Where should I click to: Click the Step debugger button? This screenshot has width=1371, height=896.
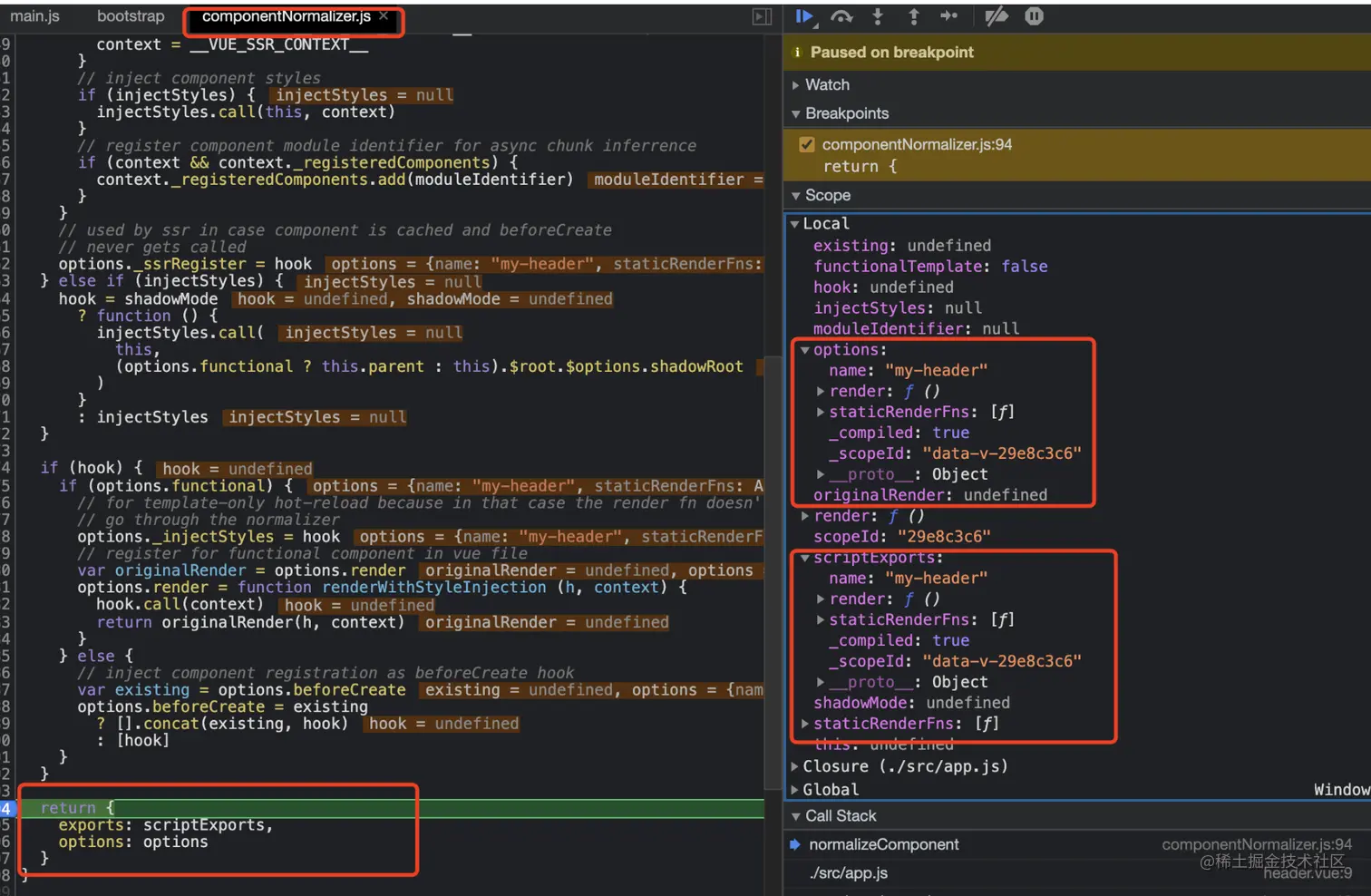[949, 16]
